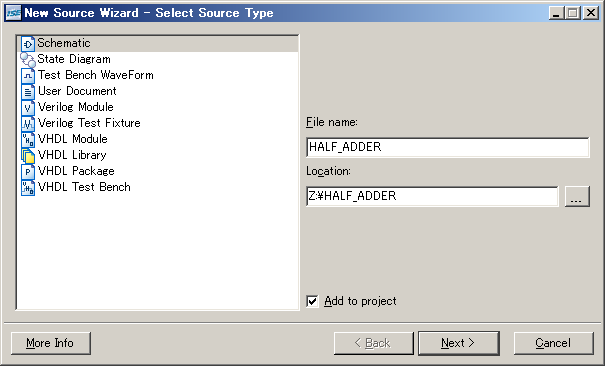The image size is (605, 366).
Task: Select the Verilog Test Fixture icon
Action: pos(28,123)
